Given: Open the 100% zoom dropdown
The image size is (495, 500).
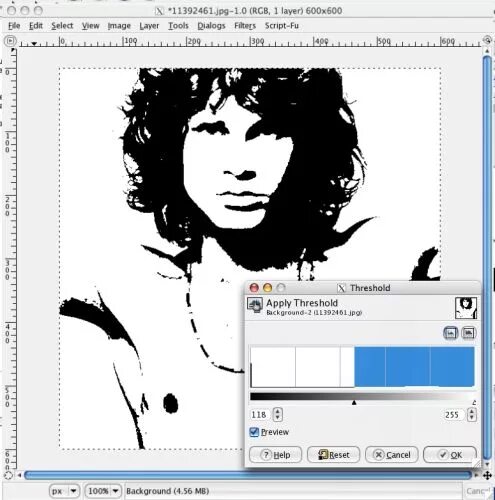Looking at the screenshot, I should [x=103, y=491].
